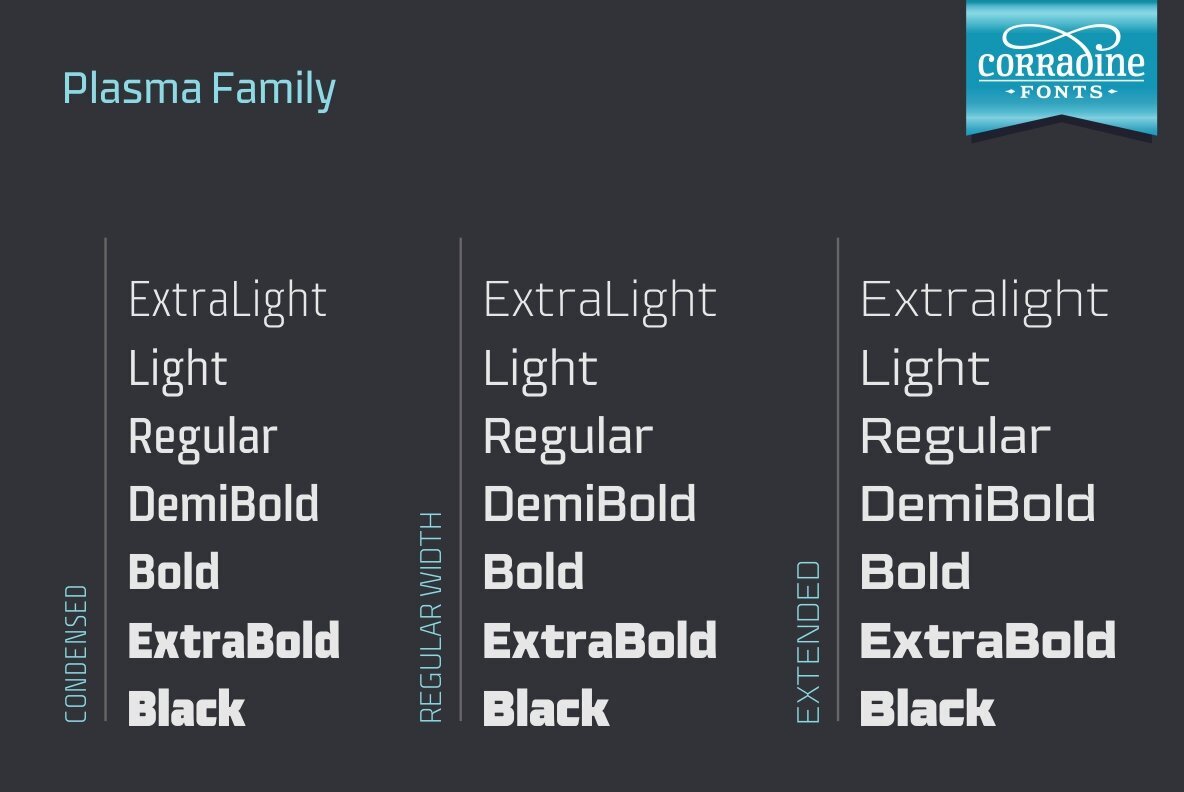The width and height of the screenshot is (1184, 792).
Task: Click Black in the Extended column
Action: [928, 709]
